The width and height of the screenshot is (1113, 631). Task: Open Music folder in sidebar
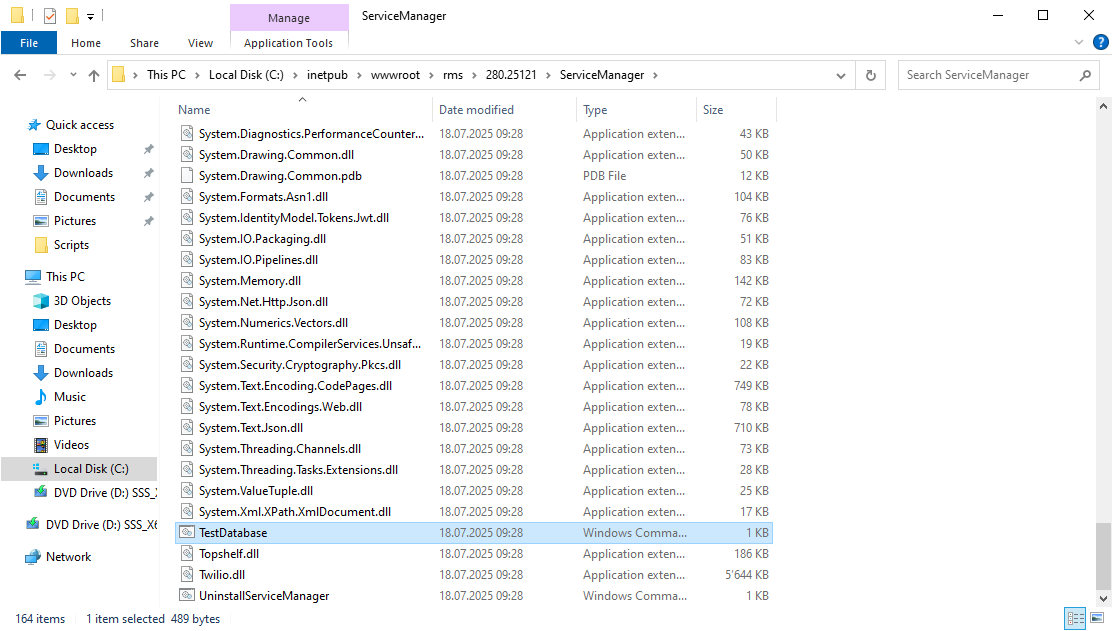70,397
